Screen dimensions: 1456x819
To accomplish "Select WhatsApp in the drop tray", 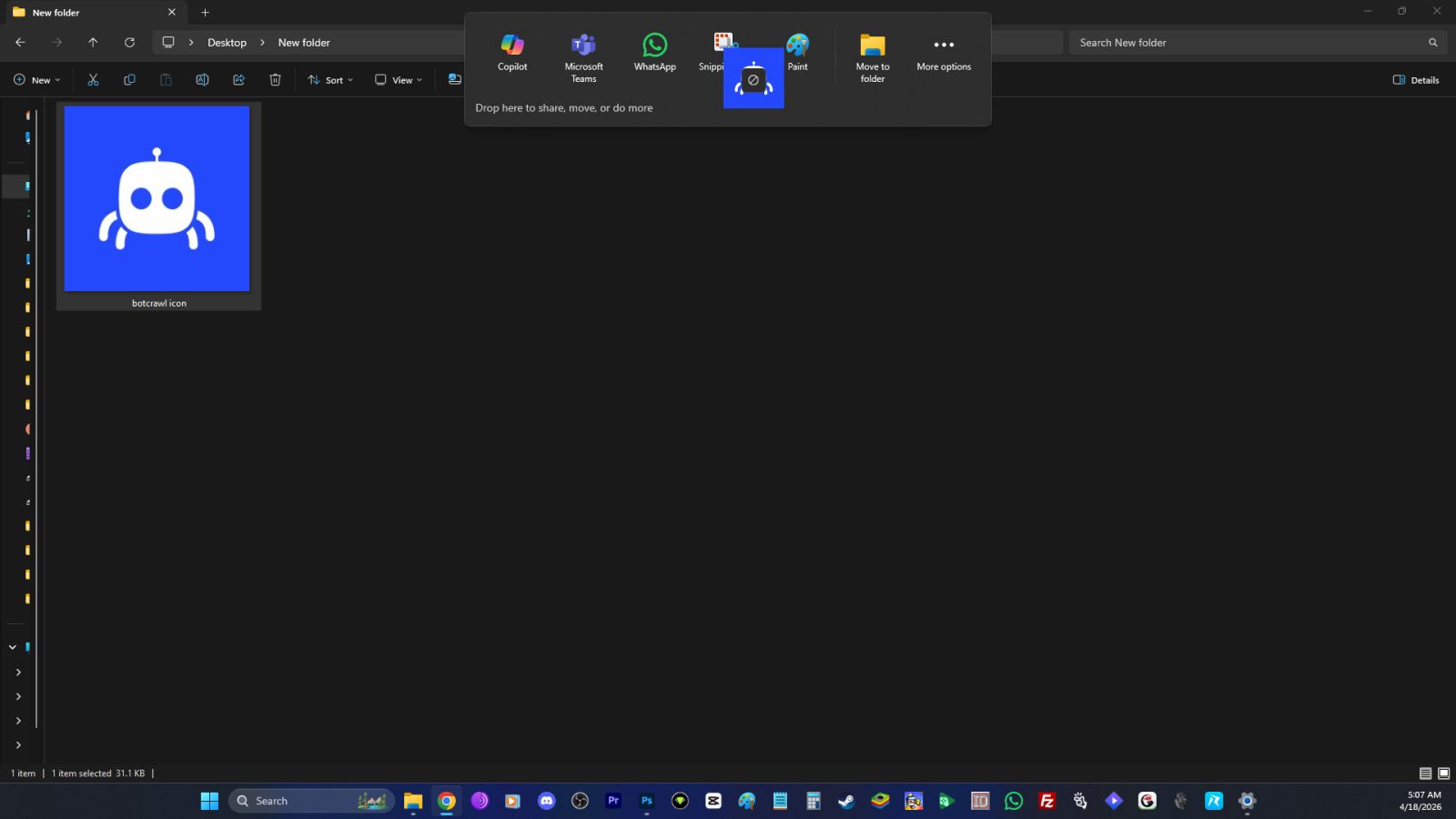I will 654,46.
